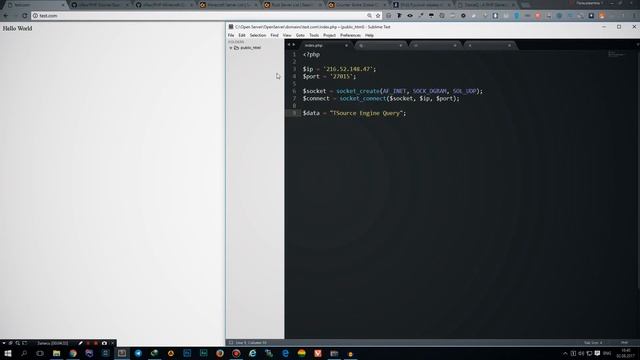Open the Help menu in Sublime Text
The image size is (640, 360).
[x=369, y=36]
